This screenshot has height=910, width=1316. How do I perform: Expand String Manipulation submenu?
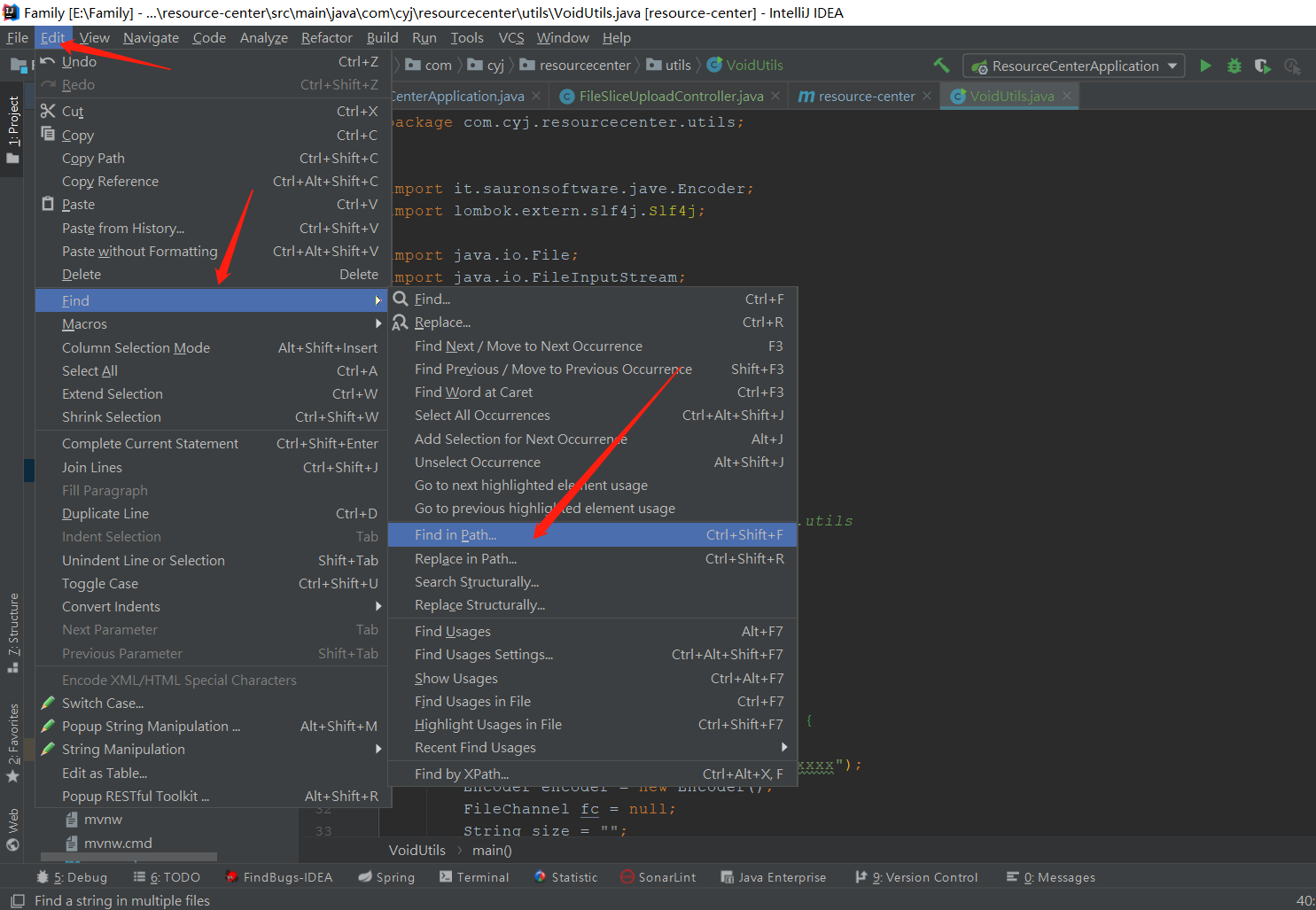click(x=212, y=749)
